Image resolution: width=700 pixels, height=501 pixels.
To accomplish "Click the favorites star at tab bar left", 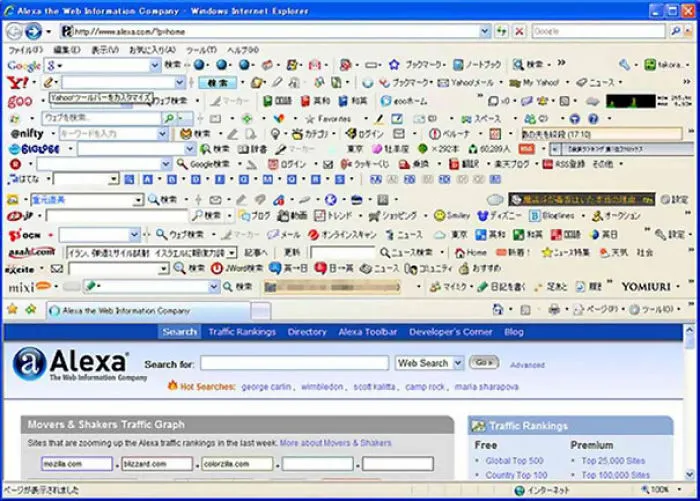I will (x=12, y=309).
